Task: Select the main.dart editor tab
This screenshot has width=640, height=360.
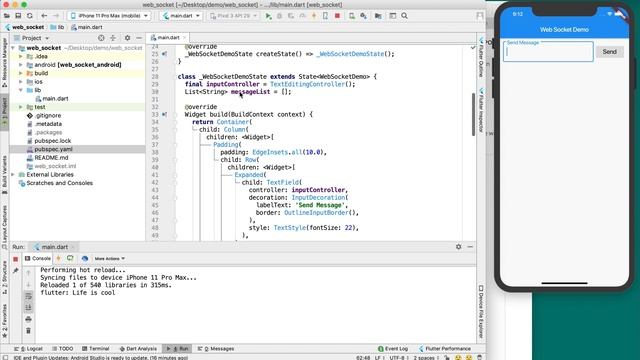Action: (x=168, y=38)
